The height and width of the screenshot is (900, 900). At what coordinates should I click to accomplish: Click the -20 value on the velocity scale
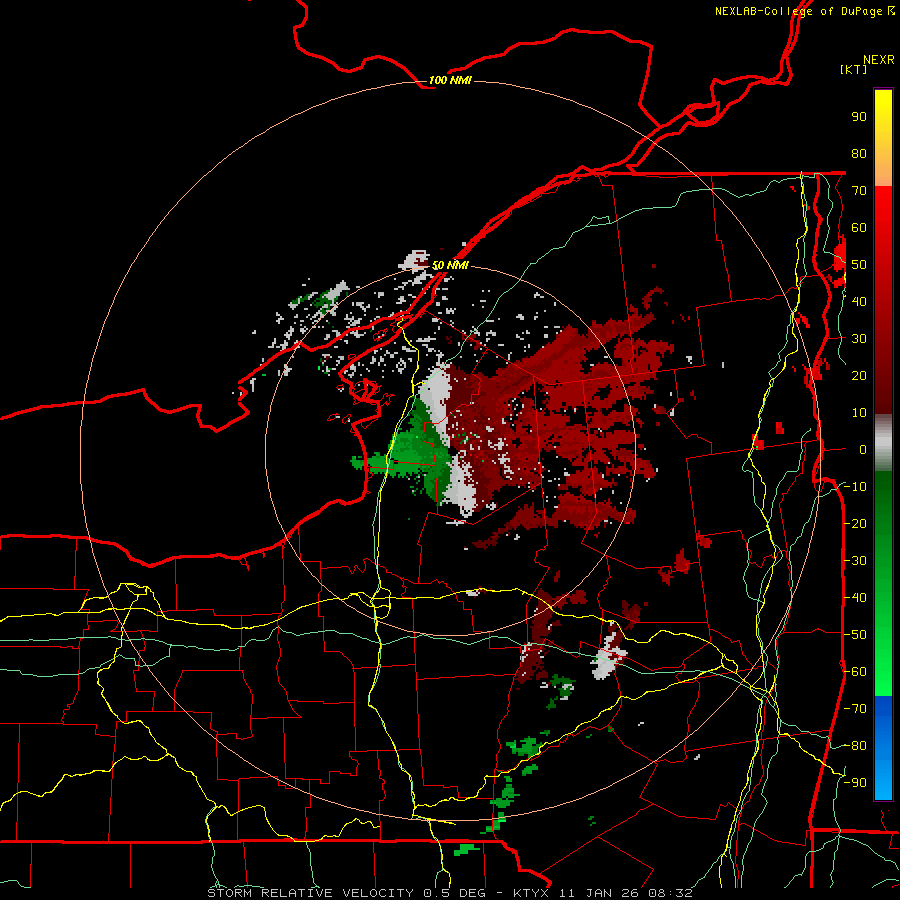(x=855, y=524)
